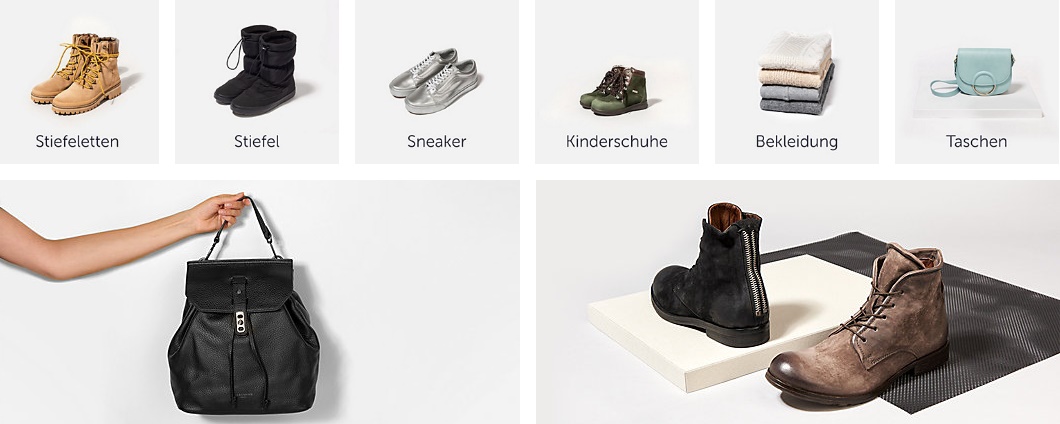Click the tan lace-up boots image
Screen dimensions: 1060x424
point(76,73)
